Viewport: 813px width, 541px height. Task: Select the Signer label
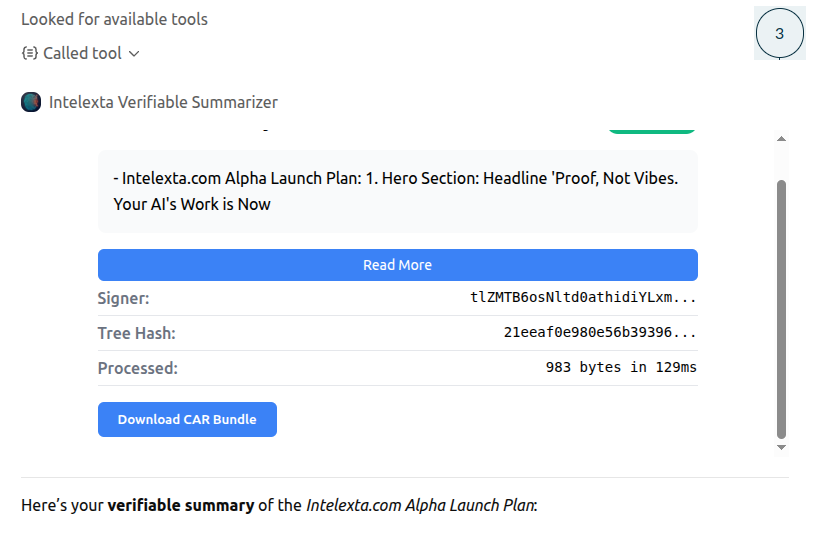coord(123,298)
